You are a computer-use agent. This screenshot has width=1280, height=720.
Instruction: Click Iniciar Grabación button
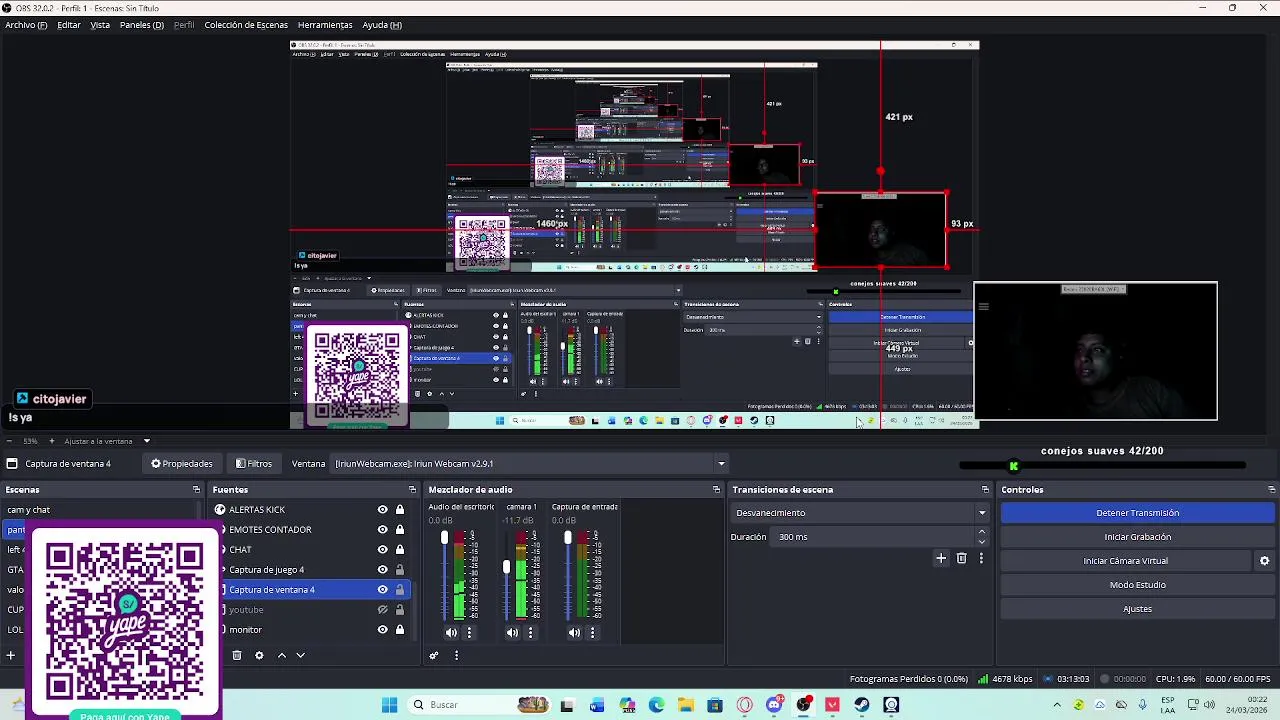1138,537
